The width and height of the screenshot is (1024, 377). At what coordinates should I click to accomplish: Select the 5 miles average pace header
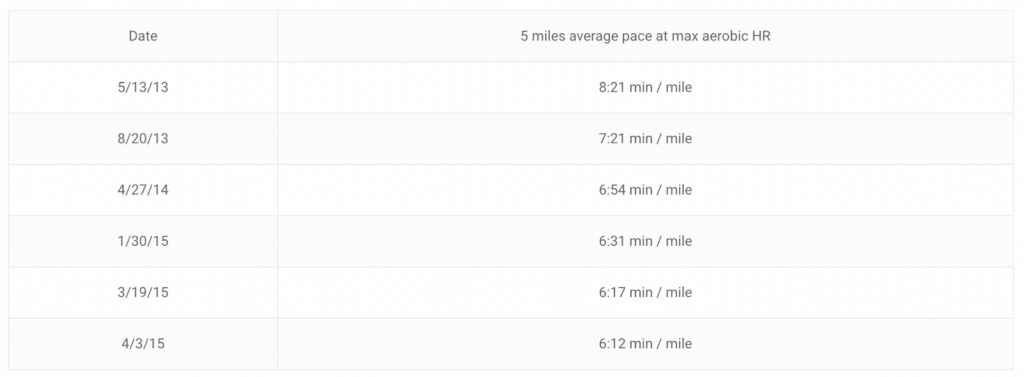click(x=645, y=36)
